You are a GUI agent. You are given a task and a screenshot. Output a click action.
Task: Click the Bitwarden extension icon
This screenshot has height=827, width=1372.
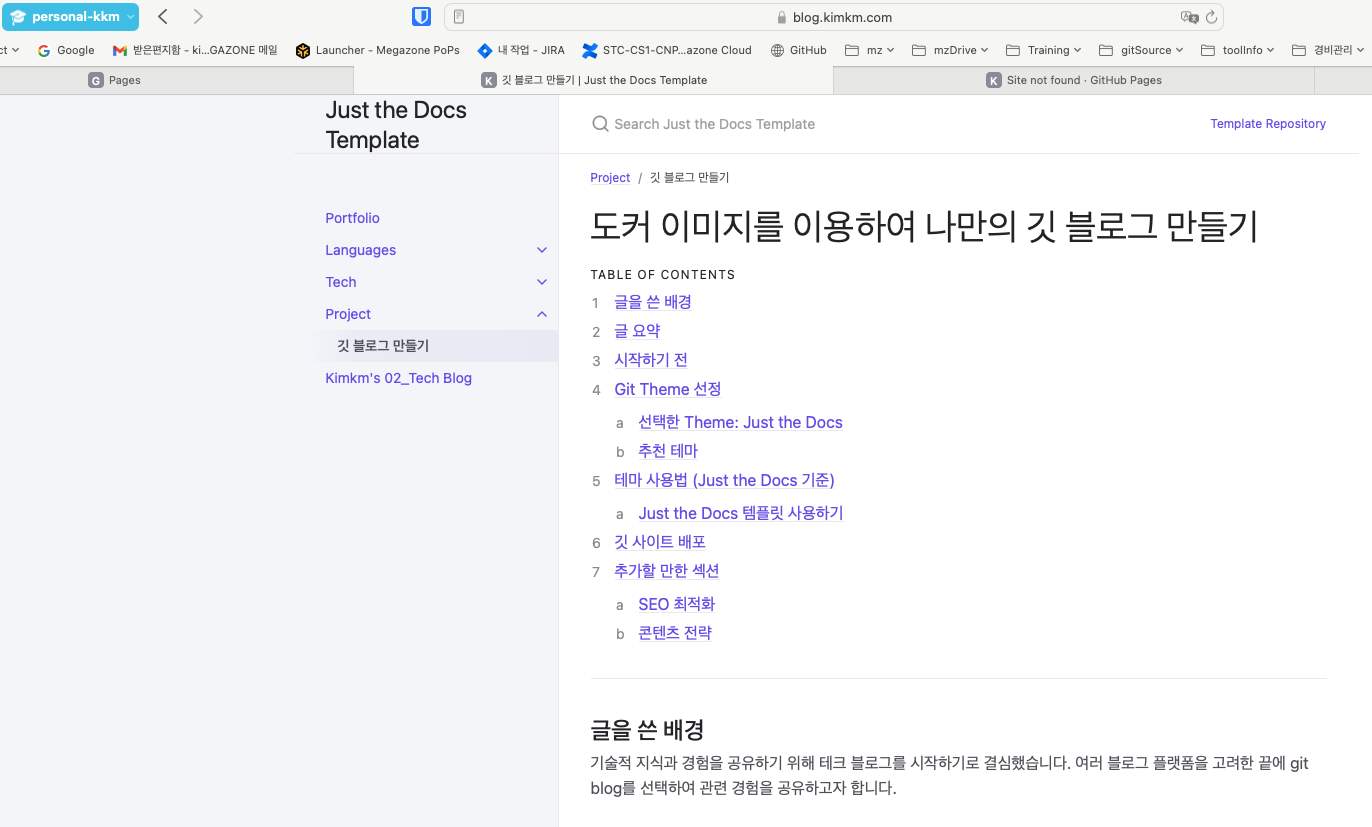click(421, 17)
